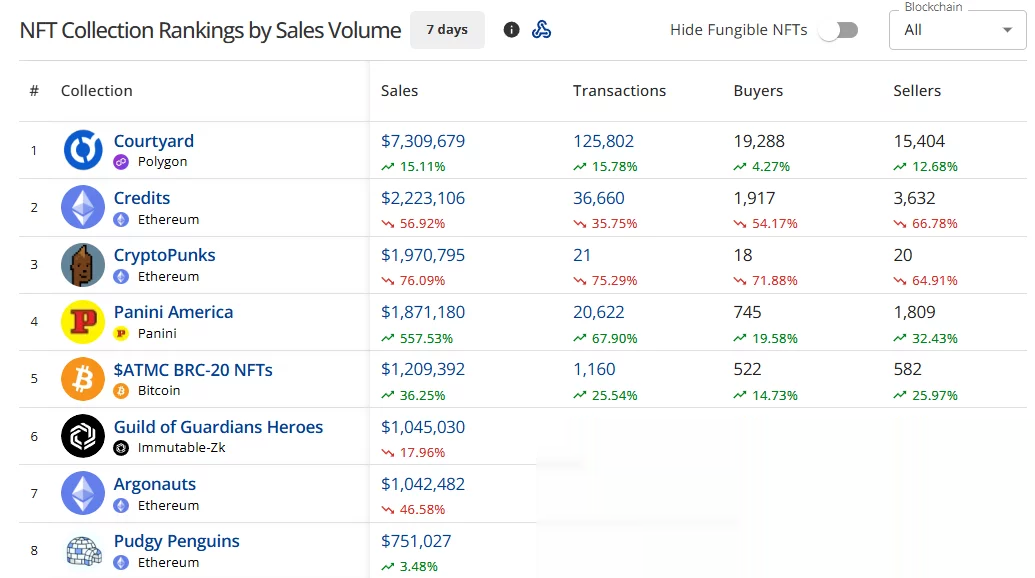The width and height of the screenshot is (1035, 578).
Task: Sort by the Transactions column header
Action: click(x=619, y=90)
